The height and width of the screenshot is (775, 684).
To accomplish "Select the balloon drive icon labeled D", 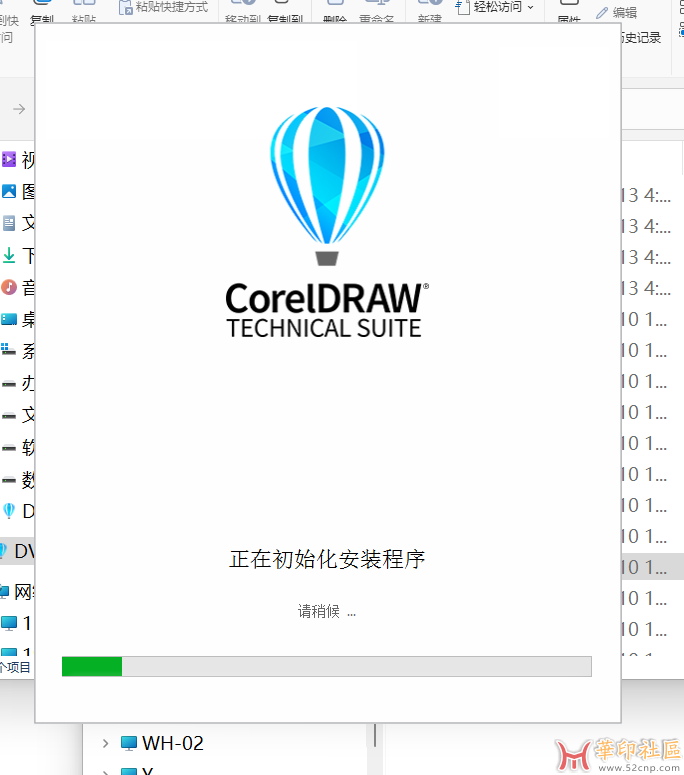I will click(x=9, y=511).
